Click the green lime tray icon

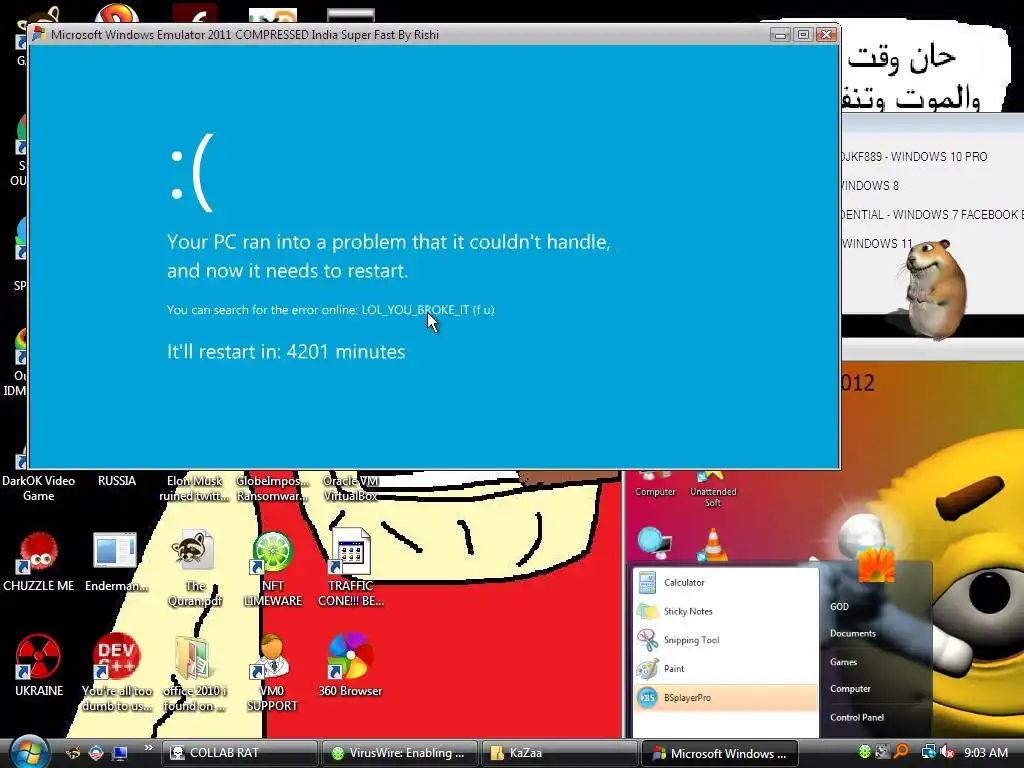click(865, 752)
